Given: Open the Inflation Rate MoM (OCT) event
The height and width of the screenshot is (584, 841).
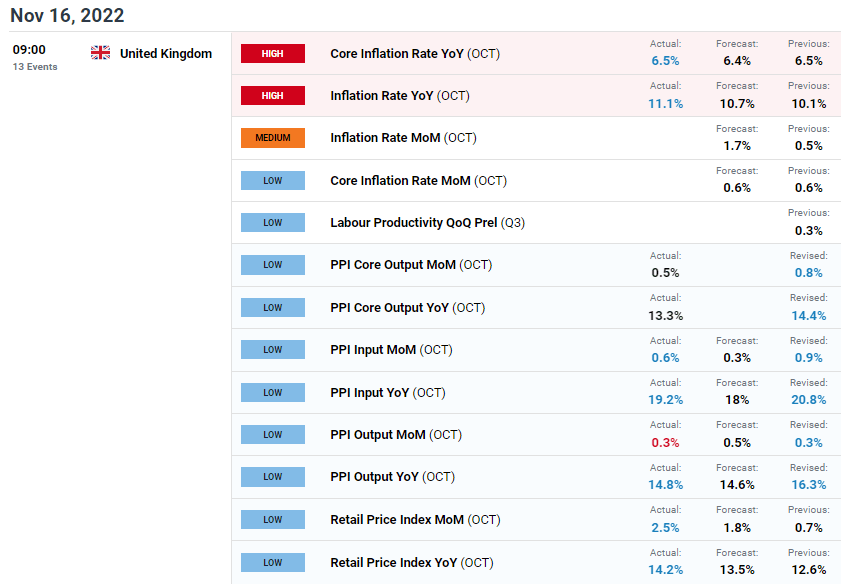Looking at the screenshot, I should click(403, 138).
